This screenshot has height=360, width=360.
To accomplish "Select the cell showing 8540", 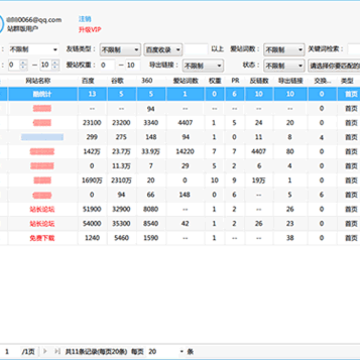I will tap(151, 224).
